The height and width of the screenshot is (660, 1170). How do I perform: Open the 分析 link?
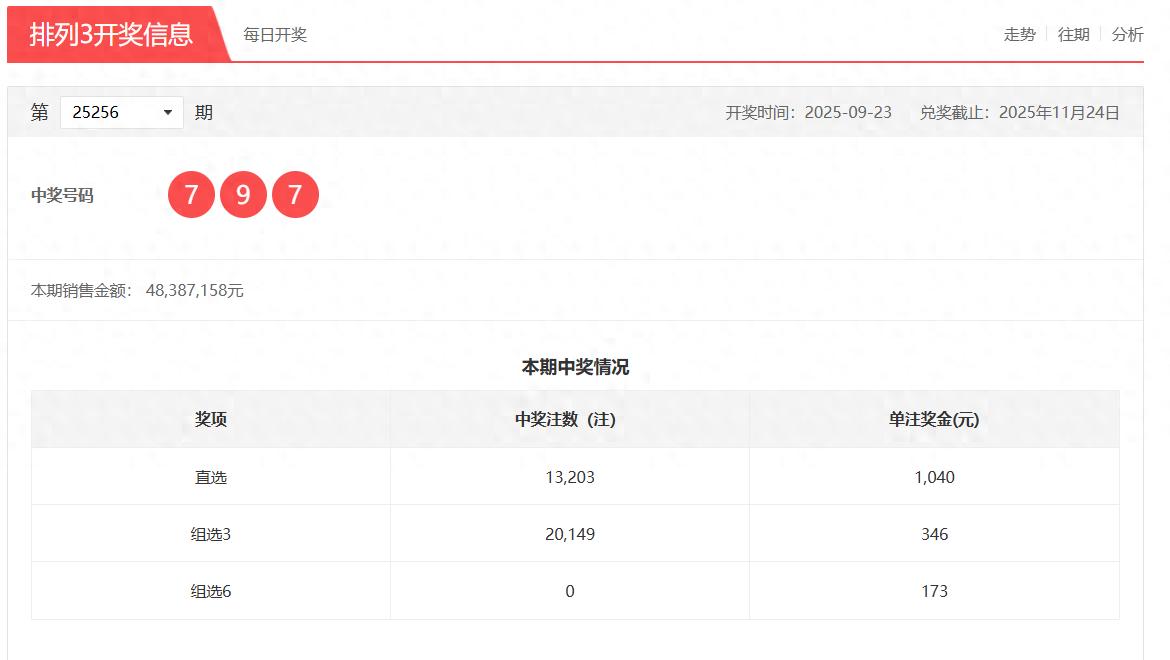[x=1127, y=34]
